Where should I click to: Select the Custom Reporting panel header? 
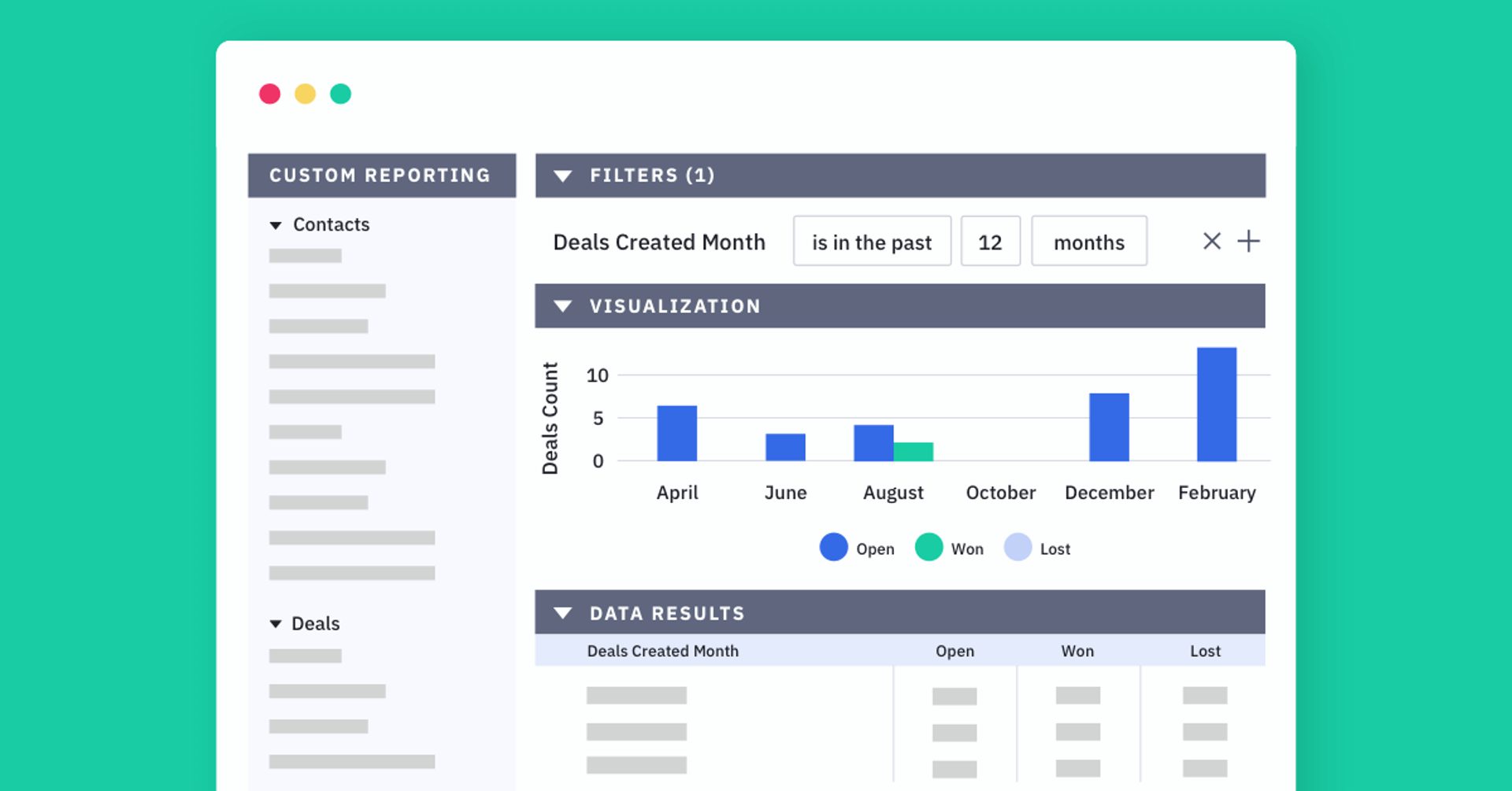pos(381,176)
